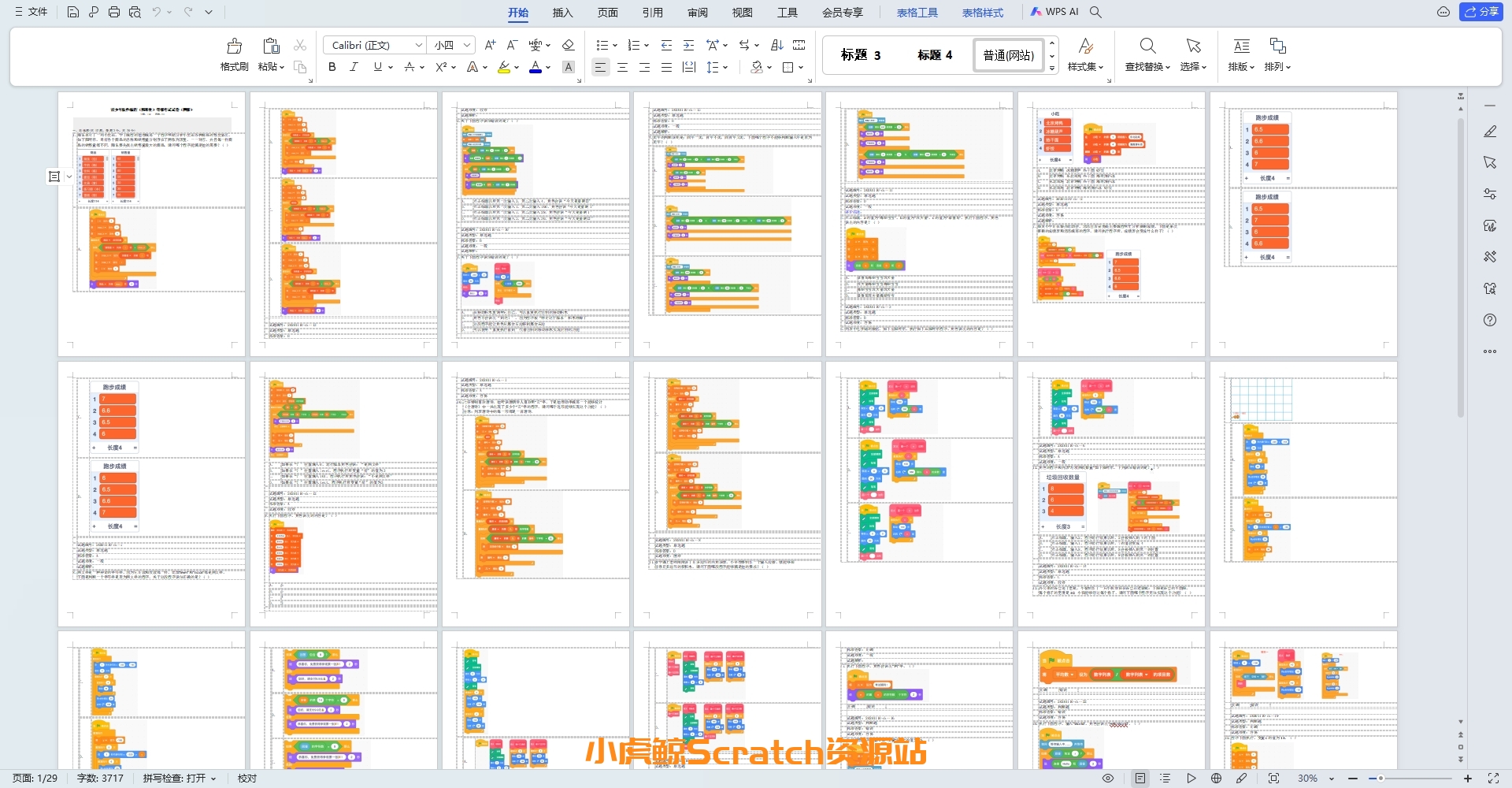Image resolution: width=1512 pixels, height=788 pixels.
Task: Click the blue font color button
Action: click(535, 67)
